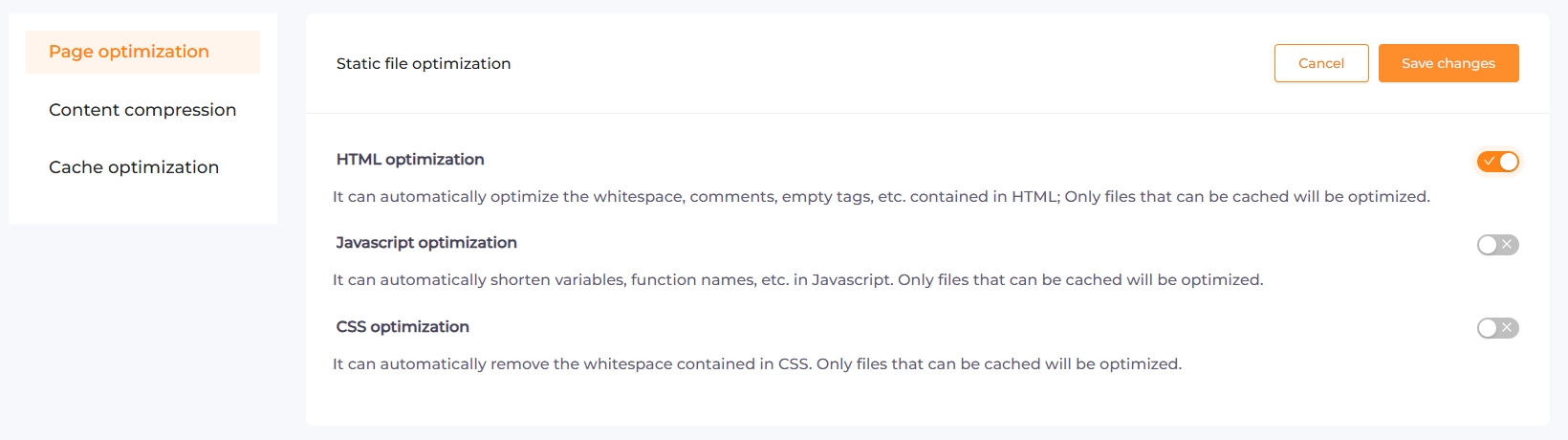
Task: Click the Javascript optimization label
Action: [x=426, y=243]
